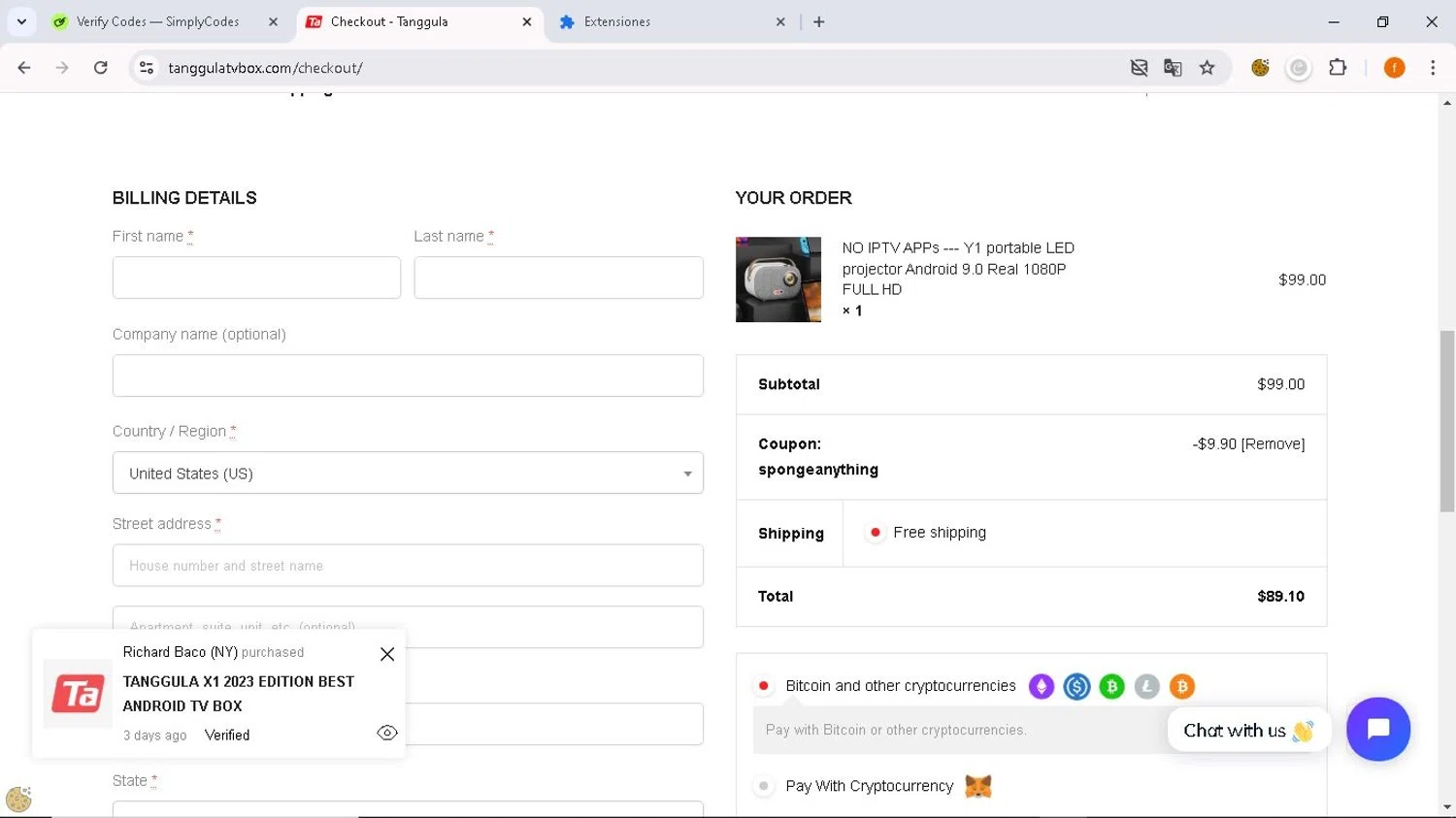Click the grey Litecoin icon

(x=1146, y=687)
